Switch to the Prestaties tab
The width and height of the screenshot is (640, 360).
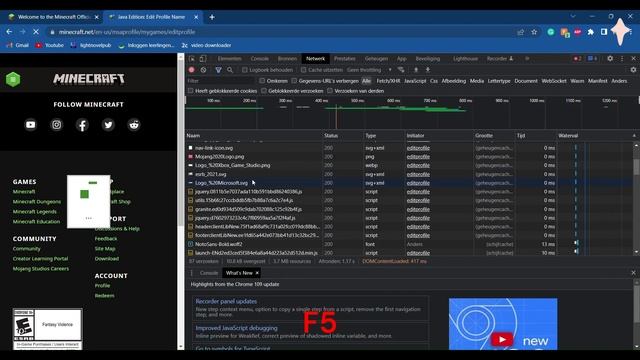(x=344, y=58)
